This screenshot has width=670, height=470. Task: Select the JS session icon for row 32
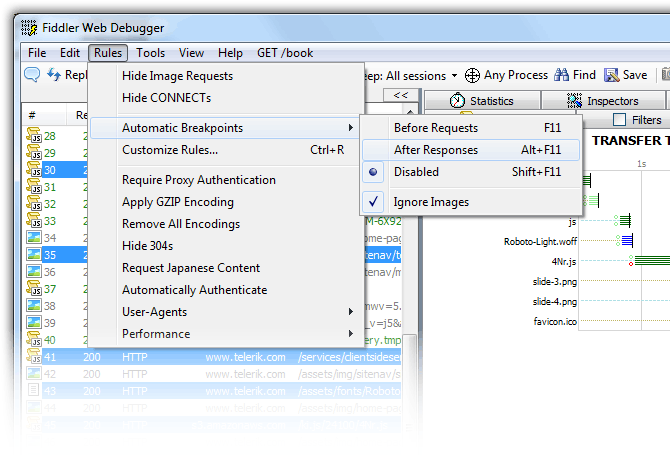point(34,204)
